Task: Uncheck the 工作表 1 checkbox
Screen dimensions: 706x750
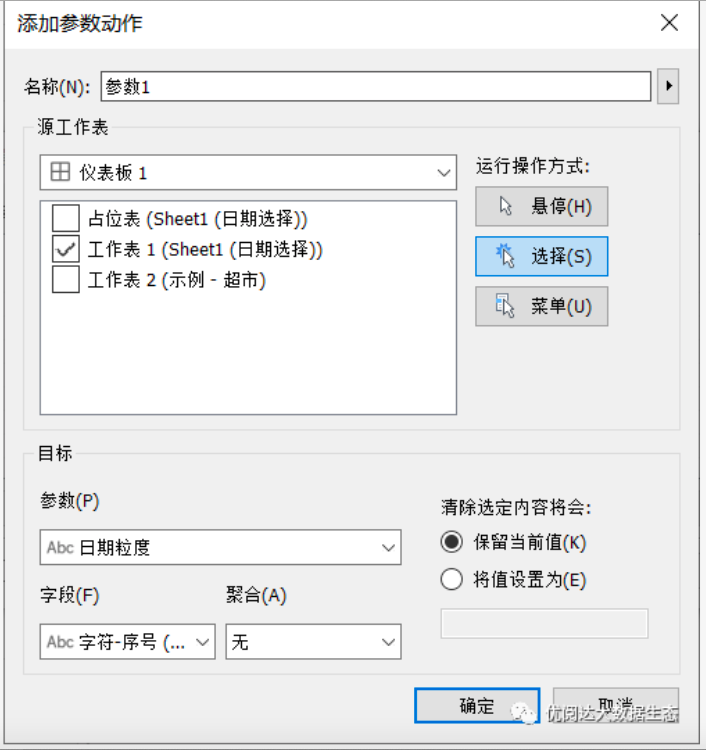Action: (65, 249)
